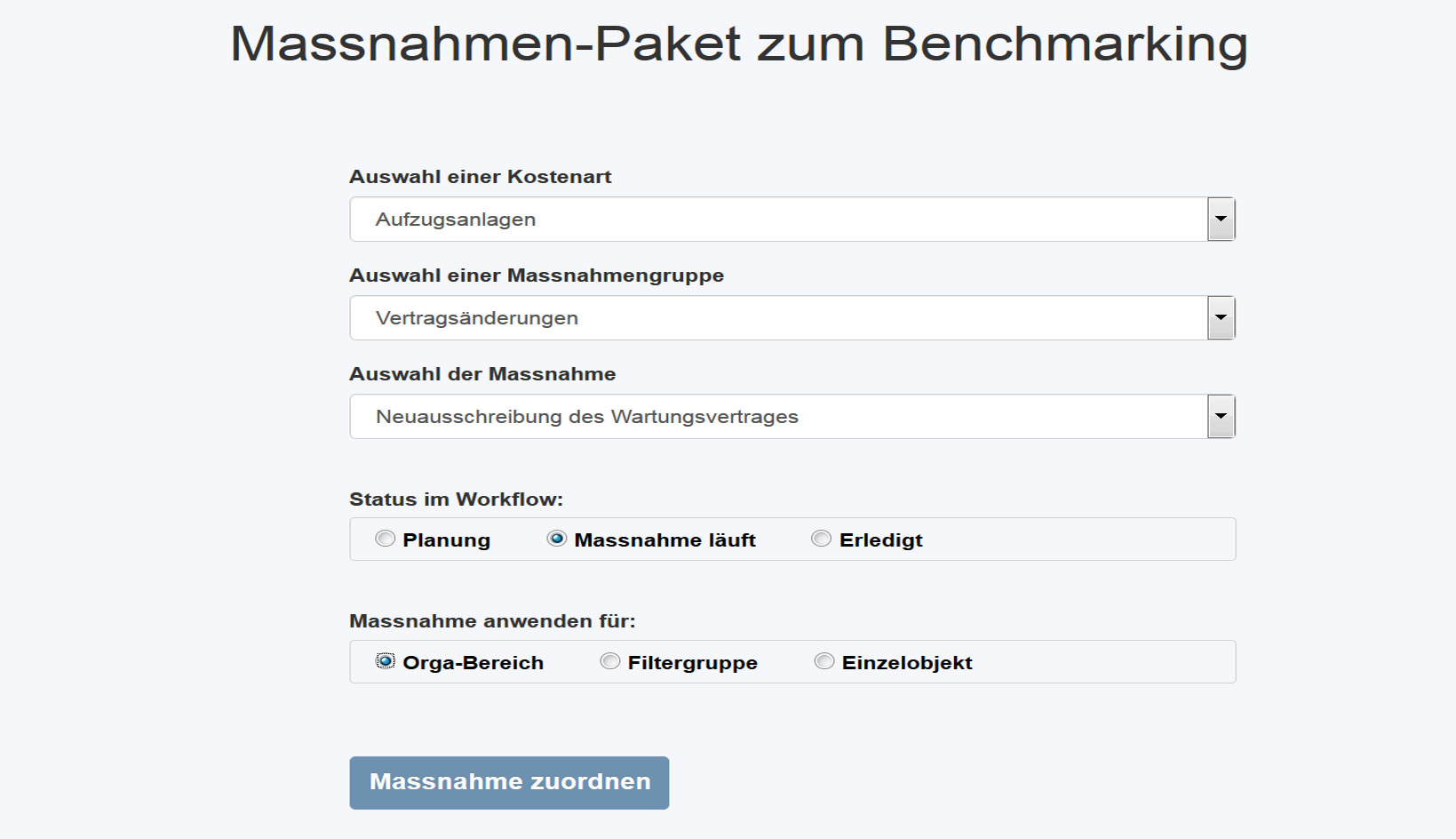Screen dimensions: 1456x839
Task: Click the 'Auswahl einer Massnahmengruppe' label
Action: tap(537, 276)
